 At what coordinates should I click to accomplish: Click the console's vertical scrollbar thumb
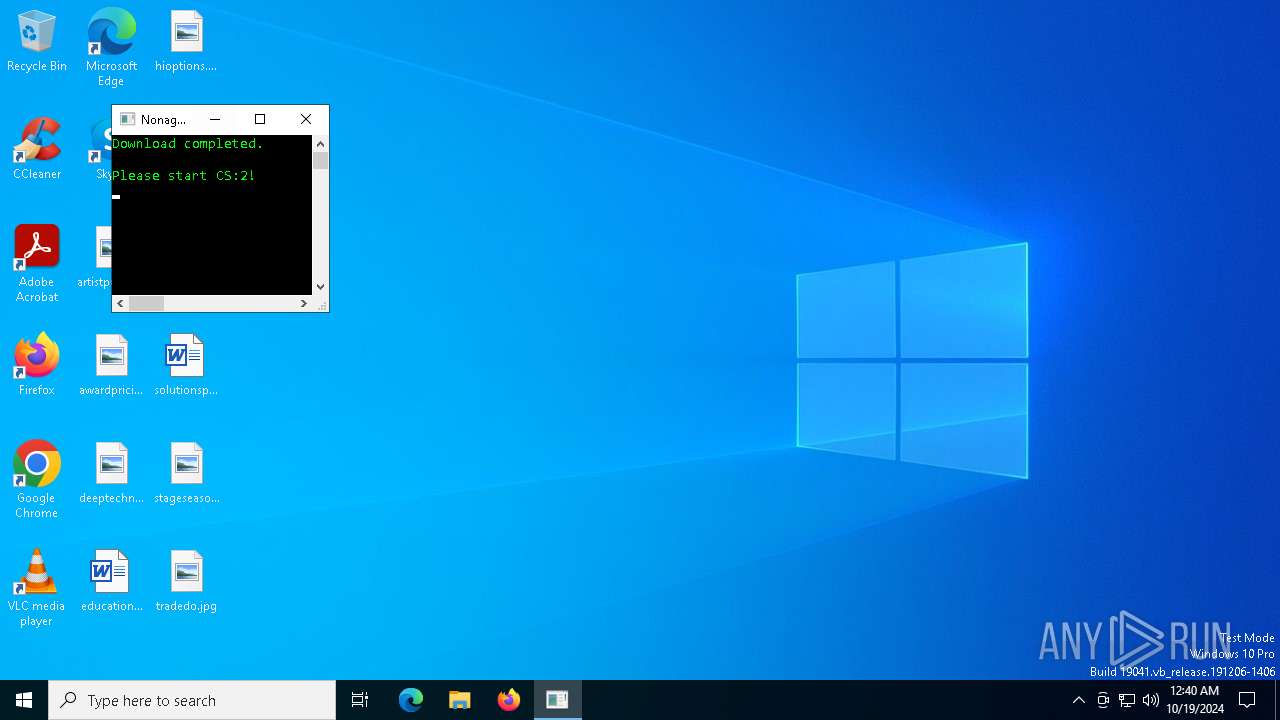(x=320, y=161)
